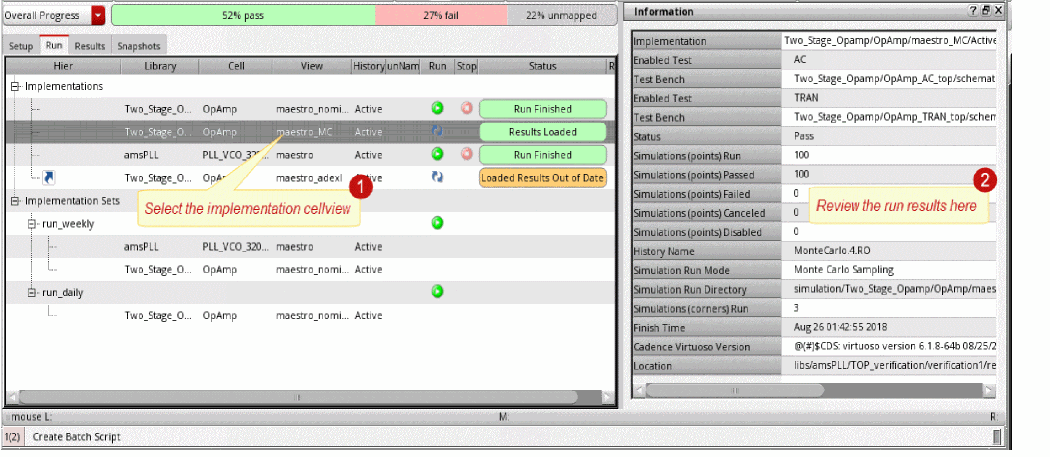Select Two_Stage_O row under run_daily
Image resolution: width=1050 pixels, height=457 pixels.
pos(310,316)
